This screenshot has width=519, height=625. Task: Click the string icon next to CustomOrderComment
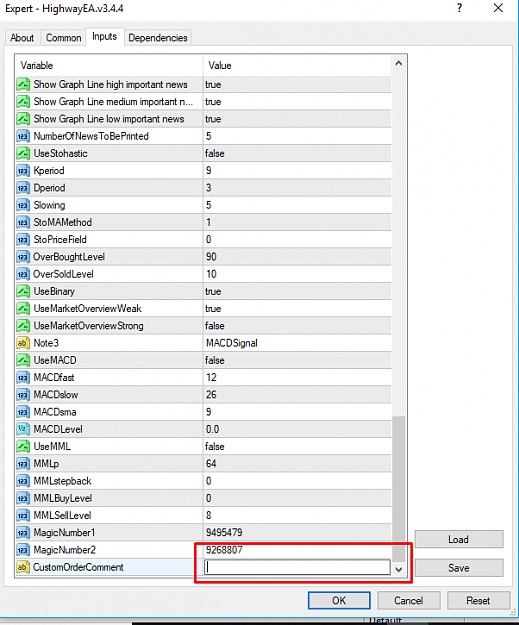coord(23,567)
